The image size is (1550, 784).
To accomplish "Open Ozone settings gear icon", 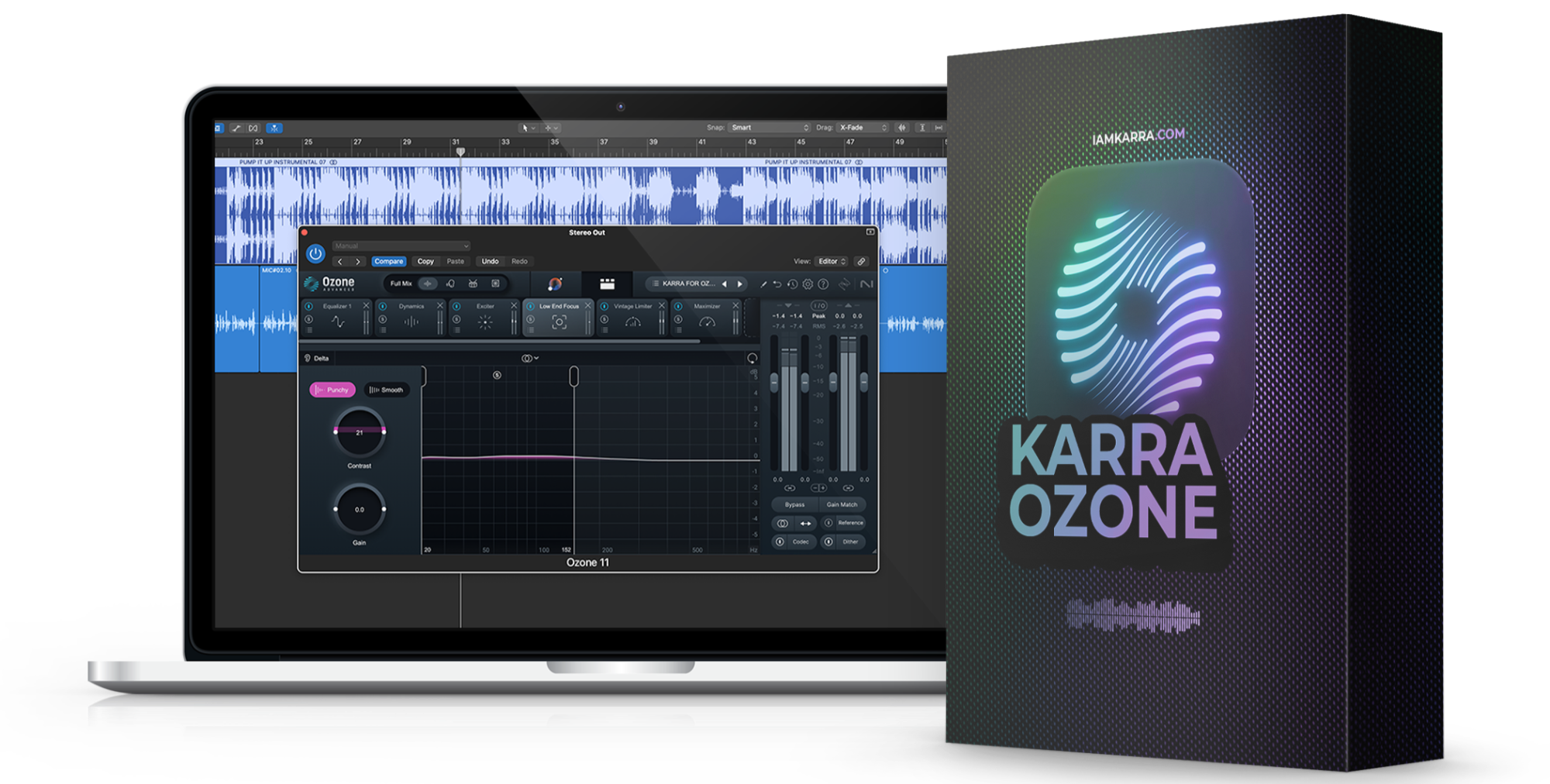I will point(808,284).
